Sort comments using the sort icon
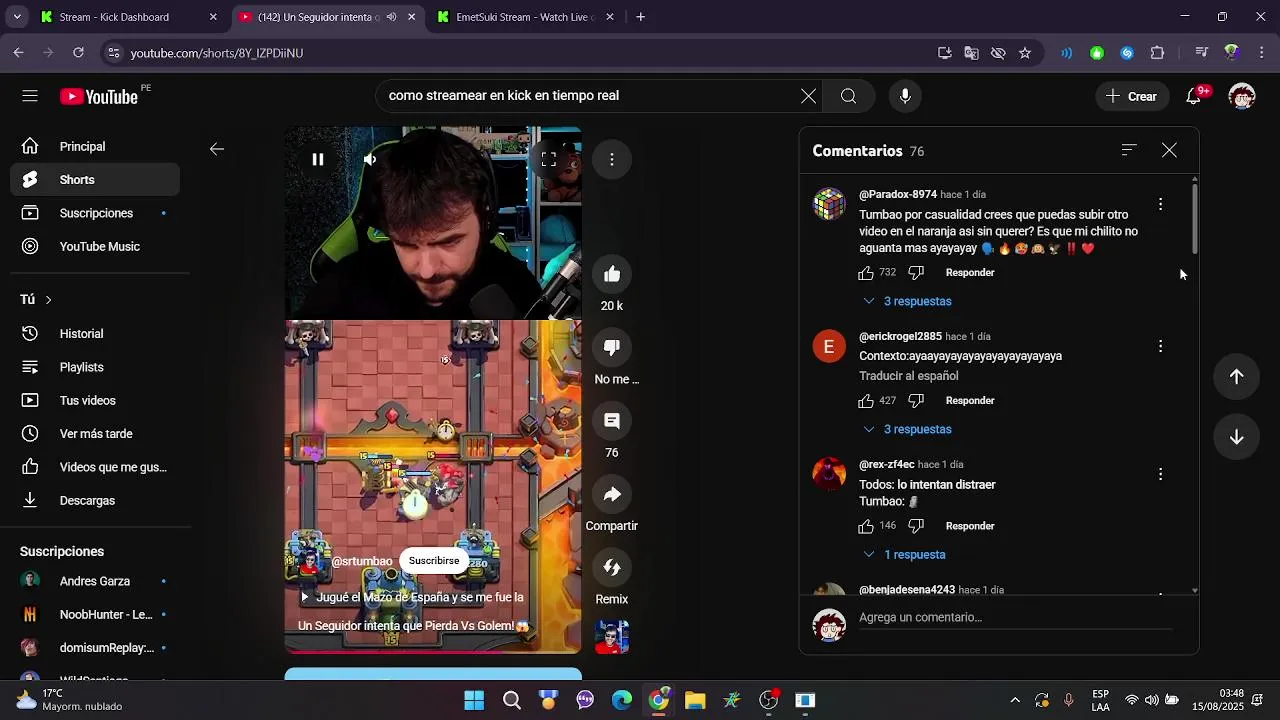Screen dimensions: 1280x720 tap(1129, 150)
